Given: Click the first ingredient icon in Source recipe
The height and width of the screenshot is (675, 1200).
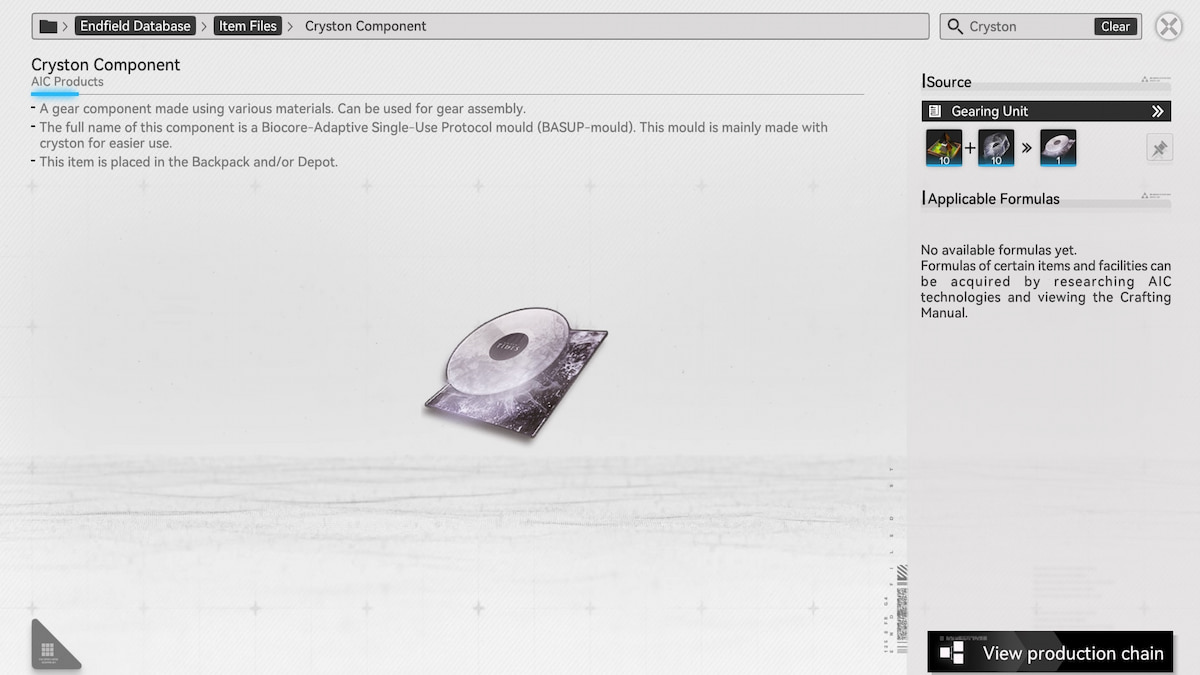Looking at the screenshot, I should click(944, 148).
